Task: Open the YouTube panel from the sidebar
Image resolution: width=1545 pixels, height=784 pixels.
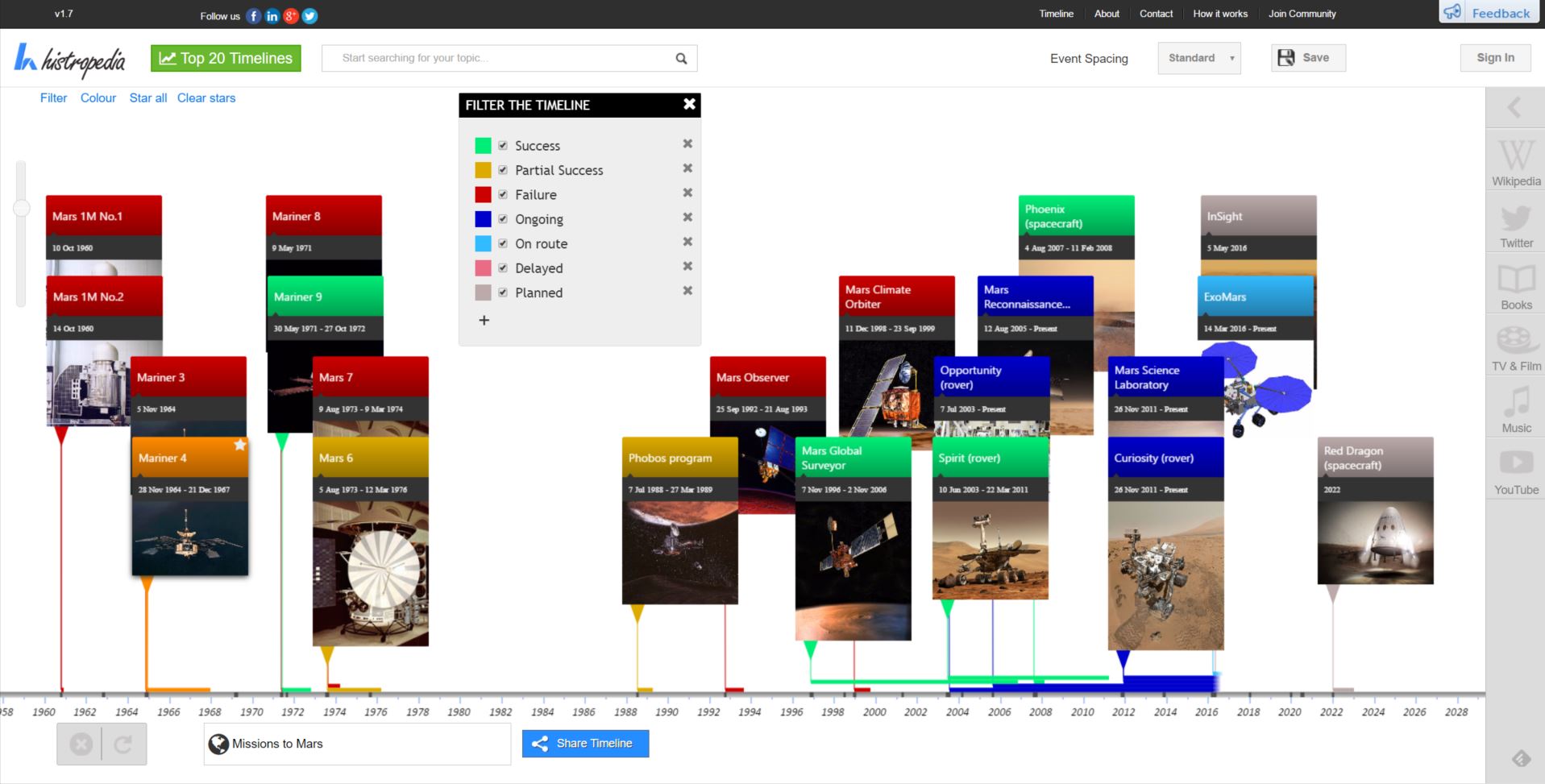Action: tap(1514, 467)
